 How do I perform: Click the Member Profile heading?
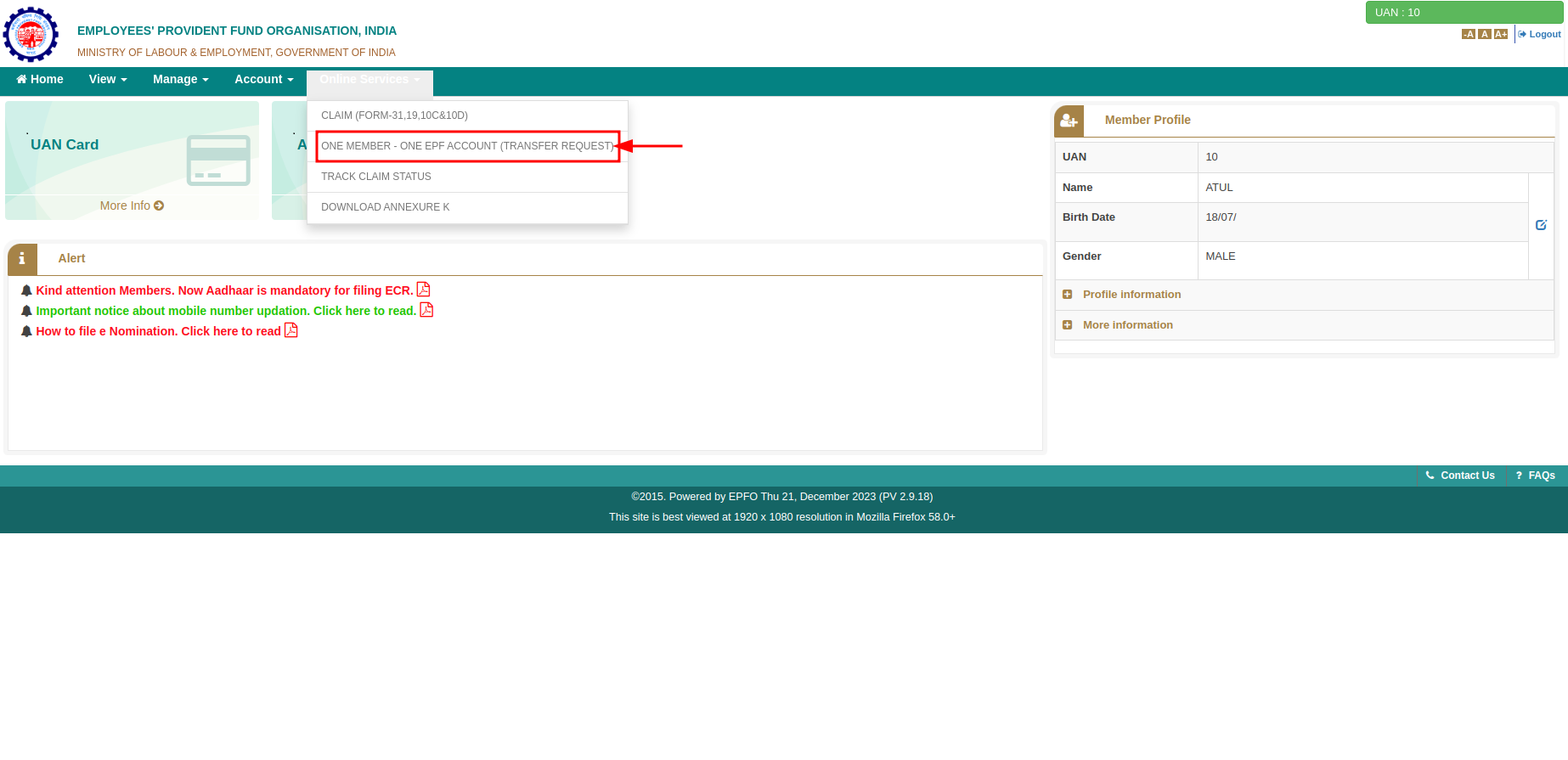pyautogui.click(x=1148, y=120)
